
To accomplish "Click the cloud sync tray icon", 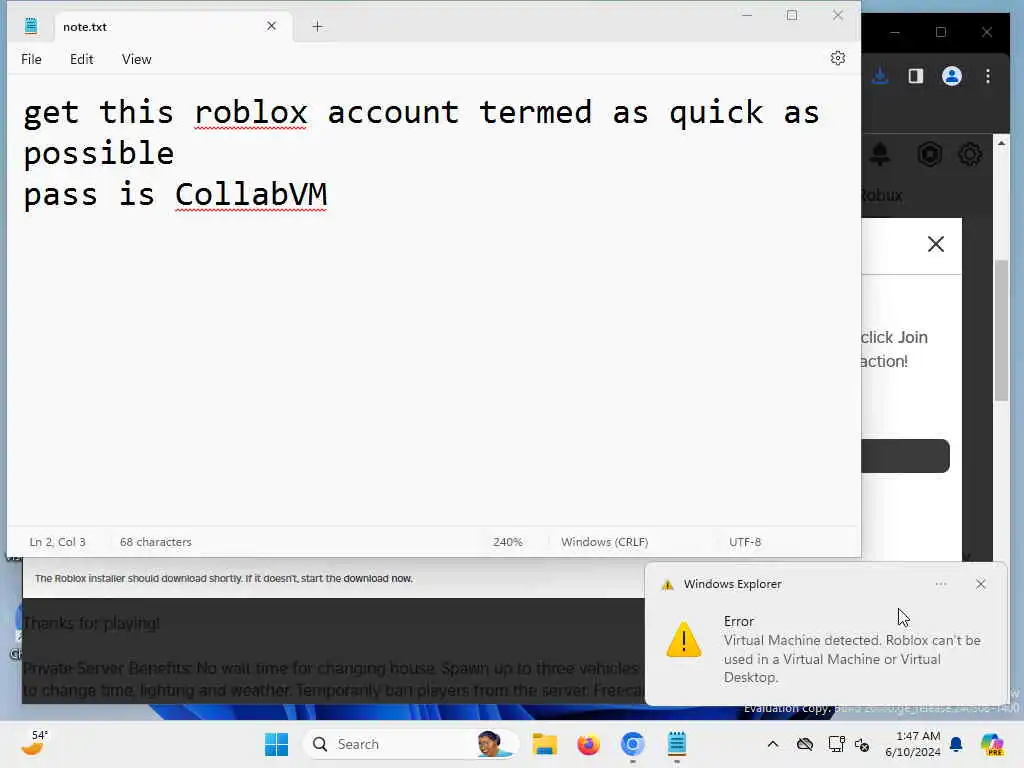I will point(805,744).
